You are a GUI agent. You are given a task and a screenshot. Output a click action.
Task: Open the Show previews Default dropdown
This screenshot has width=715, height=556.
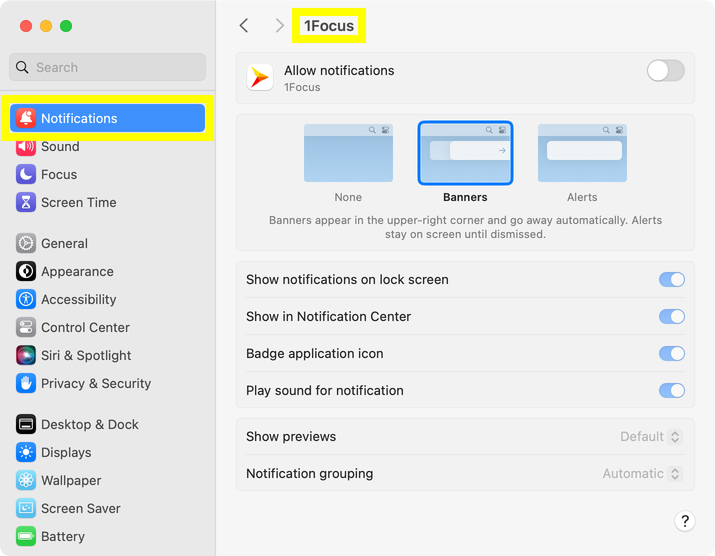coord(651,436)
